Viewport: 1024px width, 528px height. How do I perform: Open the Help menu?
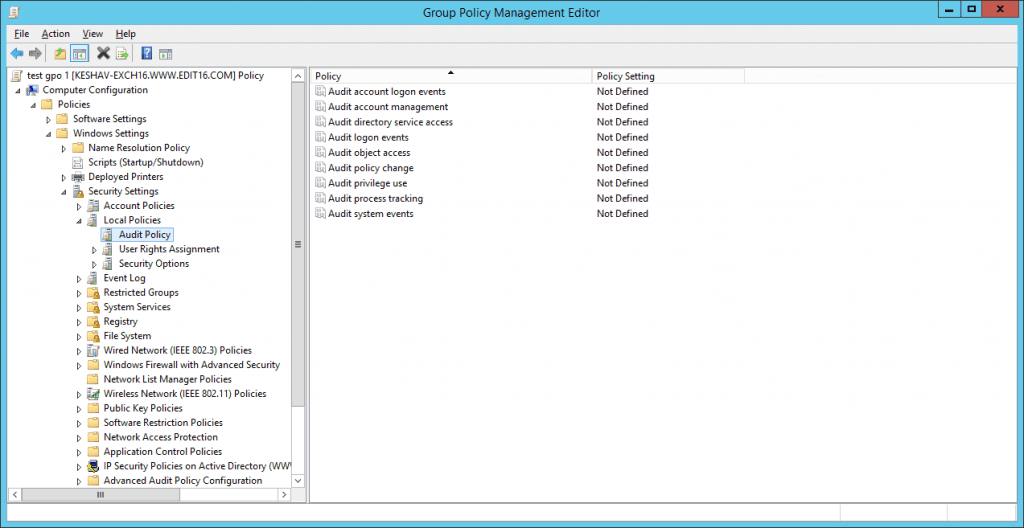[125, 33]
